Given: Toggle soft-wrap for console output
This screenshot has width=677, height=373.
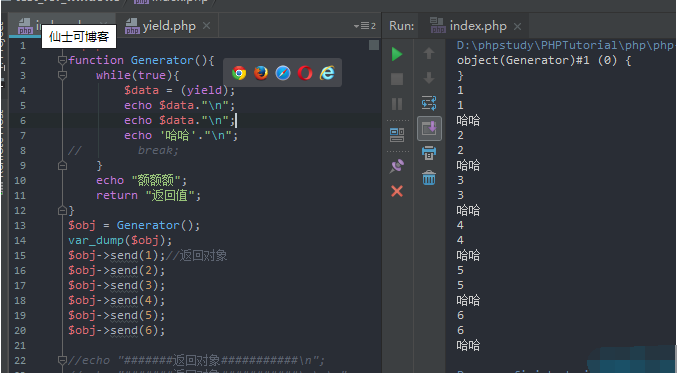Looking at the screenshot, I should click(x=429, y=103).
